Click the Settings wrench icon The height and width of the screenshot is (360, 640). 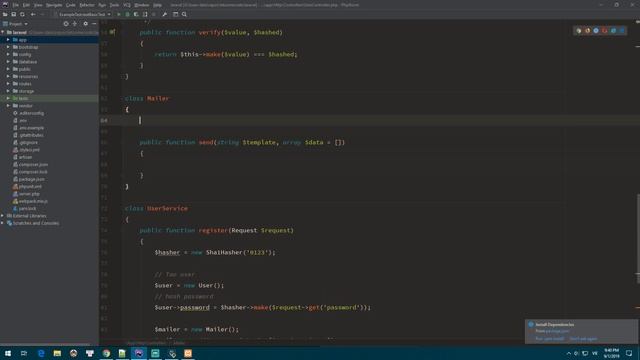164,14
